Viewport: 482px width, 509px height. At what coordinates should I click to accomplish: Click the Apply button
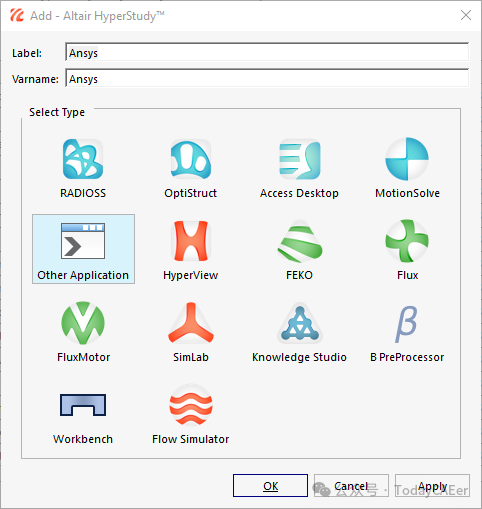pos(432,486)
